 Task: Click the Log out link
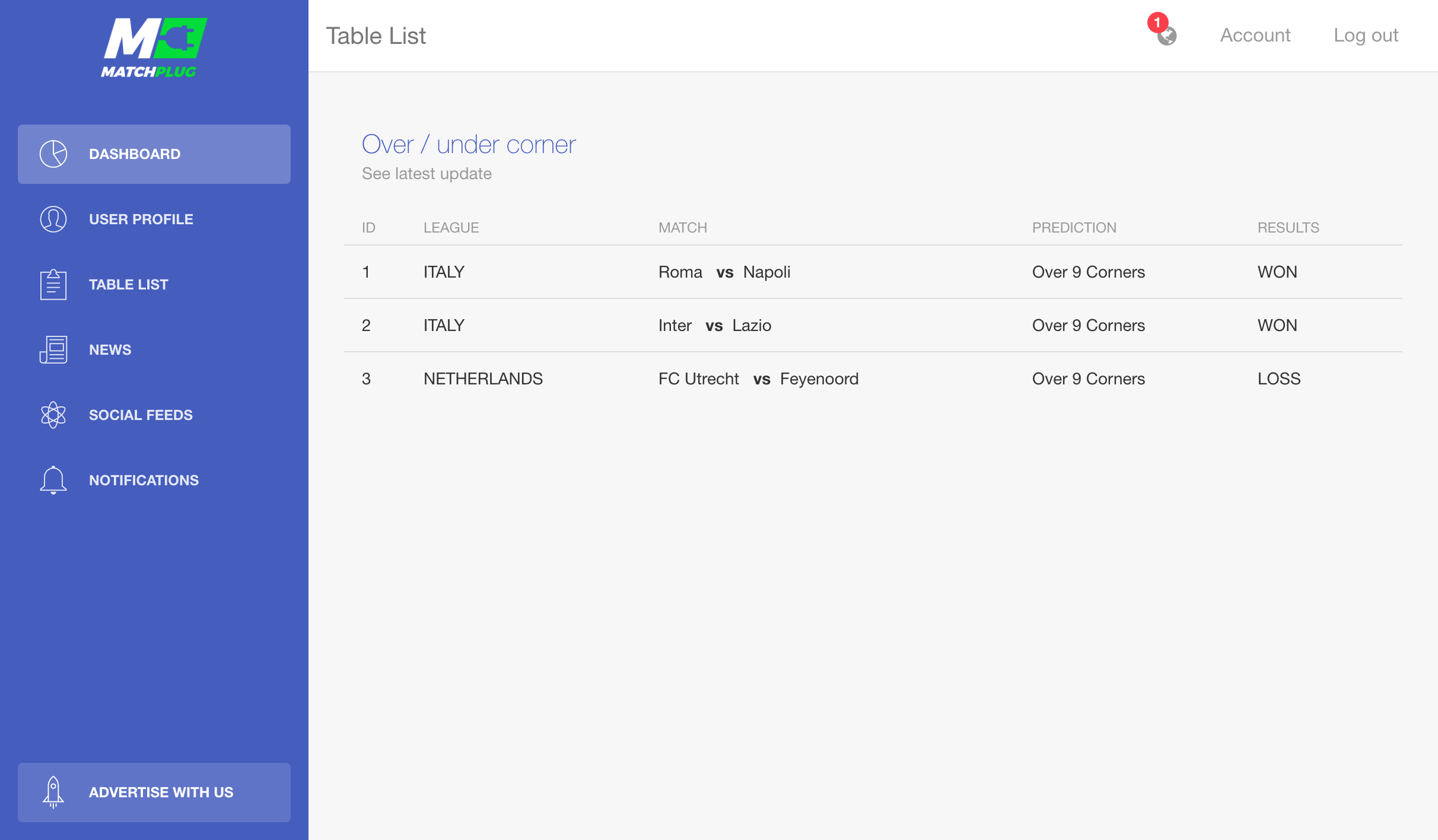click(x=1366, y=36)
